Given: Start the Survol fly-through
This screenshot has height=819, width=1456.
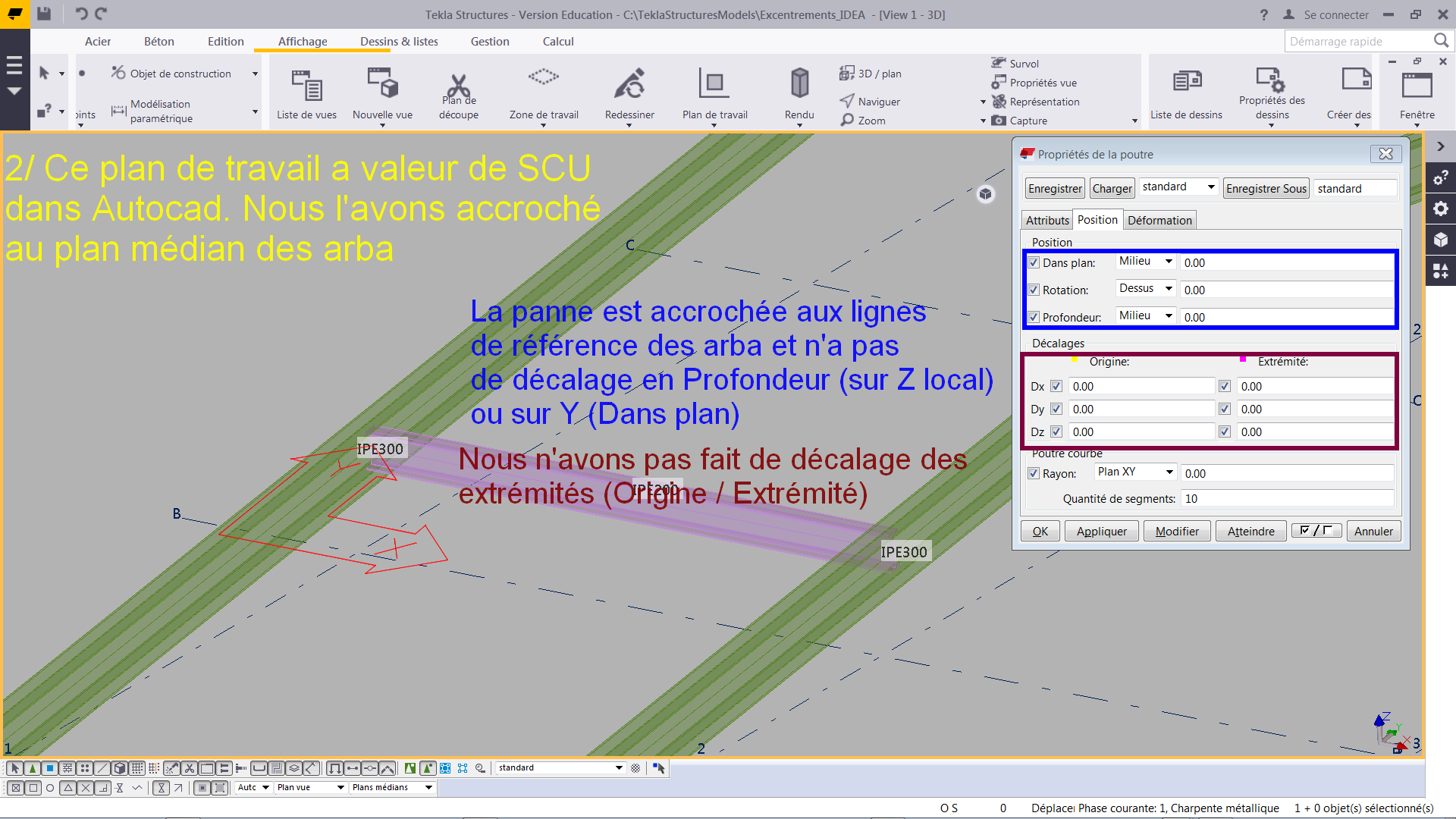Looking at the screenshot, I should click(x=1015, y=64).
